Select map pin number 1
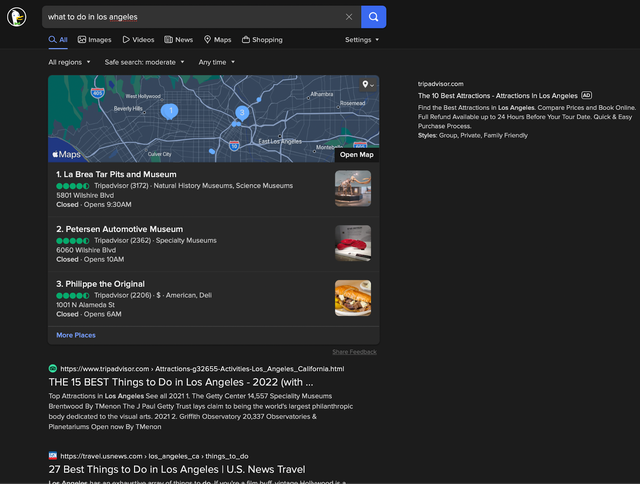 (x=169, y=111)
